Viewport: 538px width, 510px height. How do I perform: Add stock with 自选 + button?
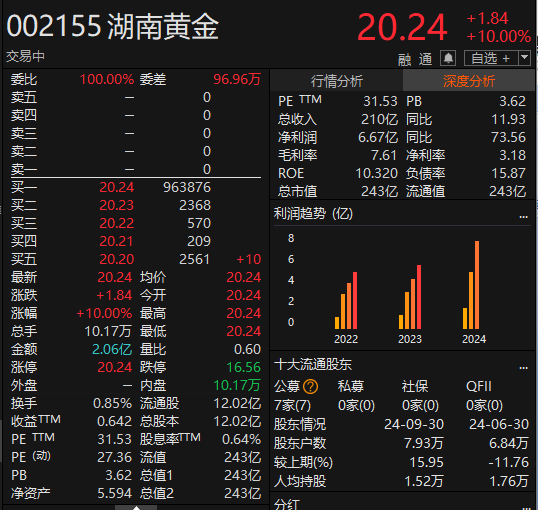(491, 58)
